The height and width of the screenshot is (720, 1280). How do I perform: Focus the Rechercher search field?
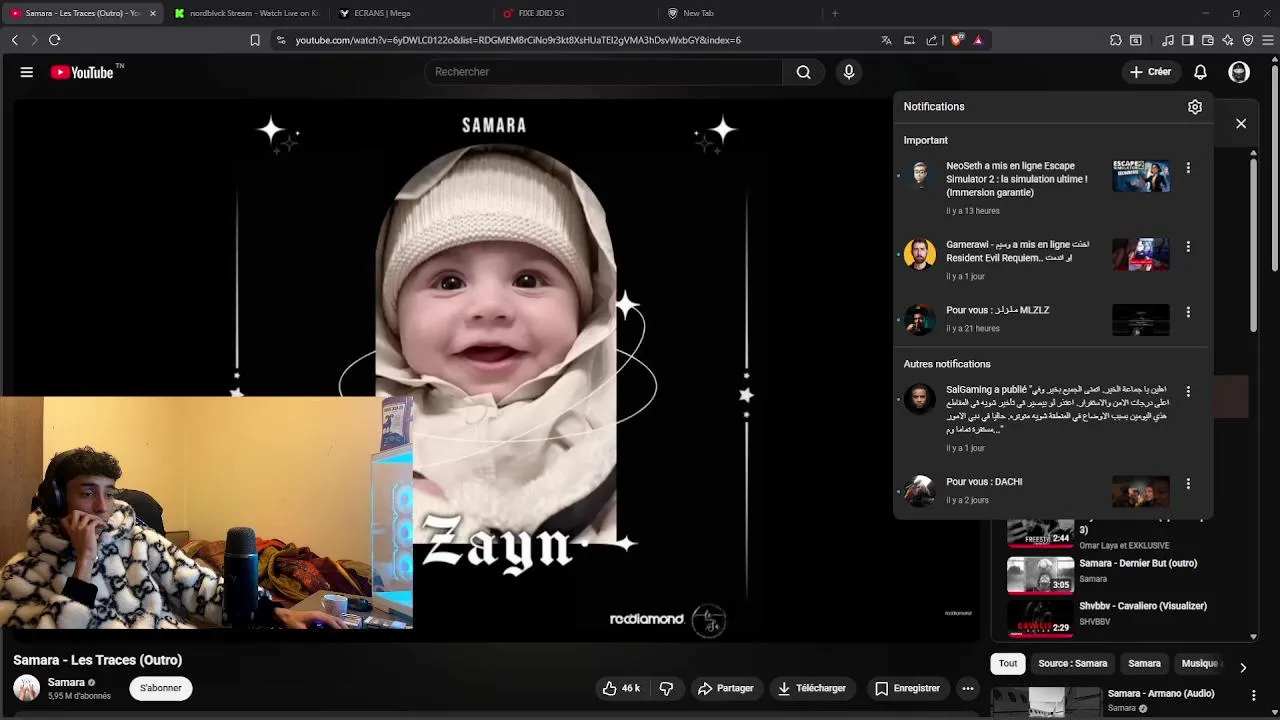coord(604,72)
